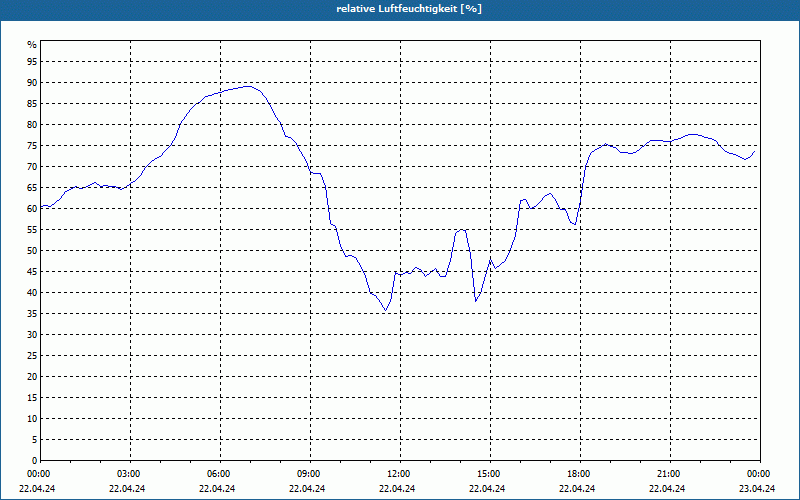Click the 22.04.24 date beneath 06:00
Image resolution: width=800 pixels, height=500 pixels.
tap(217, 489)
